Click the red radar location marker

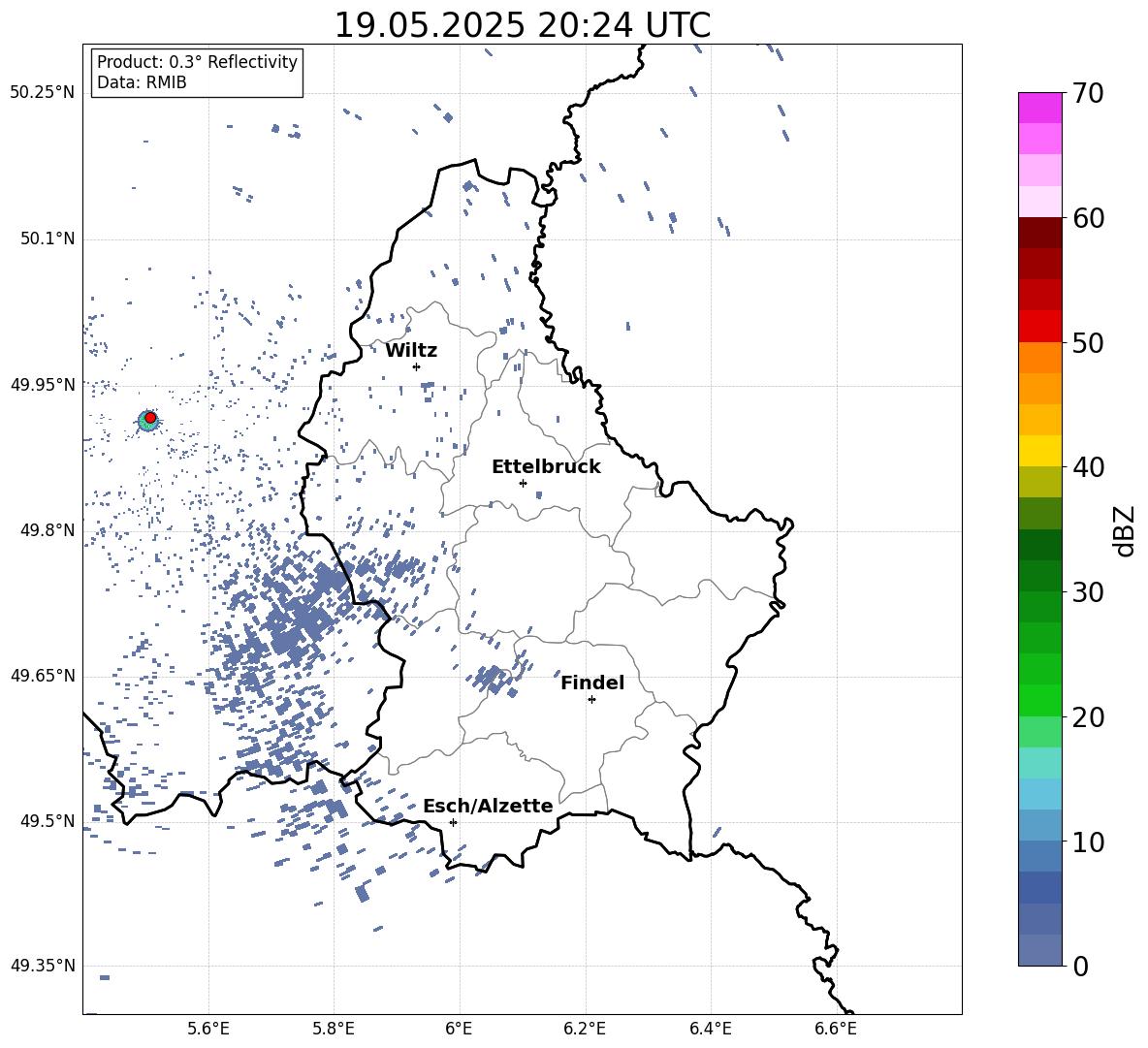coord(150,418)
